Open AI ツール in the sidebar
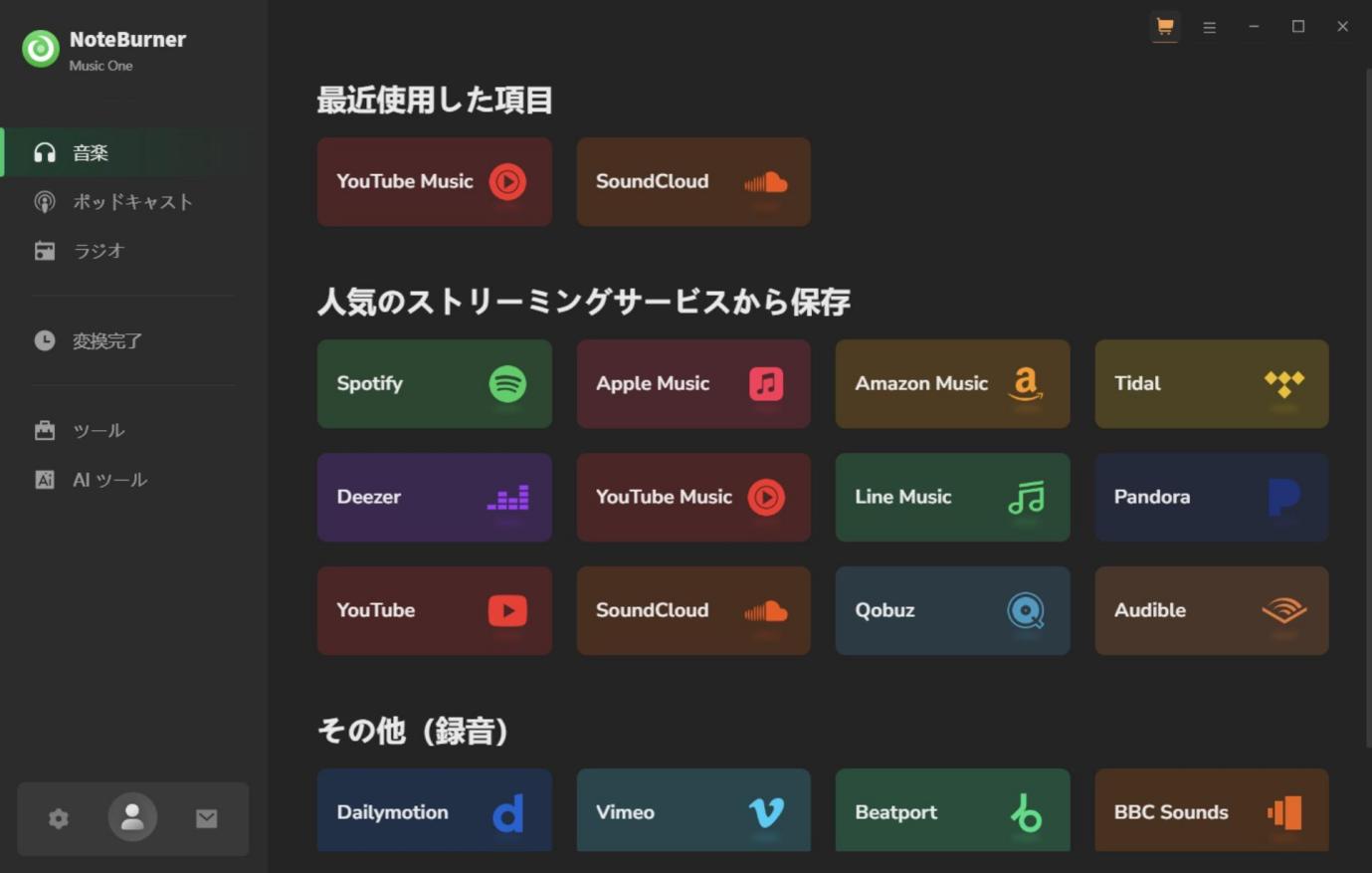The height and width of the screenshot is (873, 1372). [133, 480]
